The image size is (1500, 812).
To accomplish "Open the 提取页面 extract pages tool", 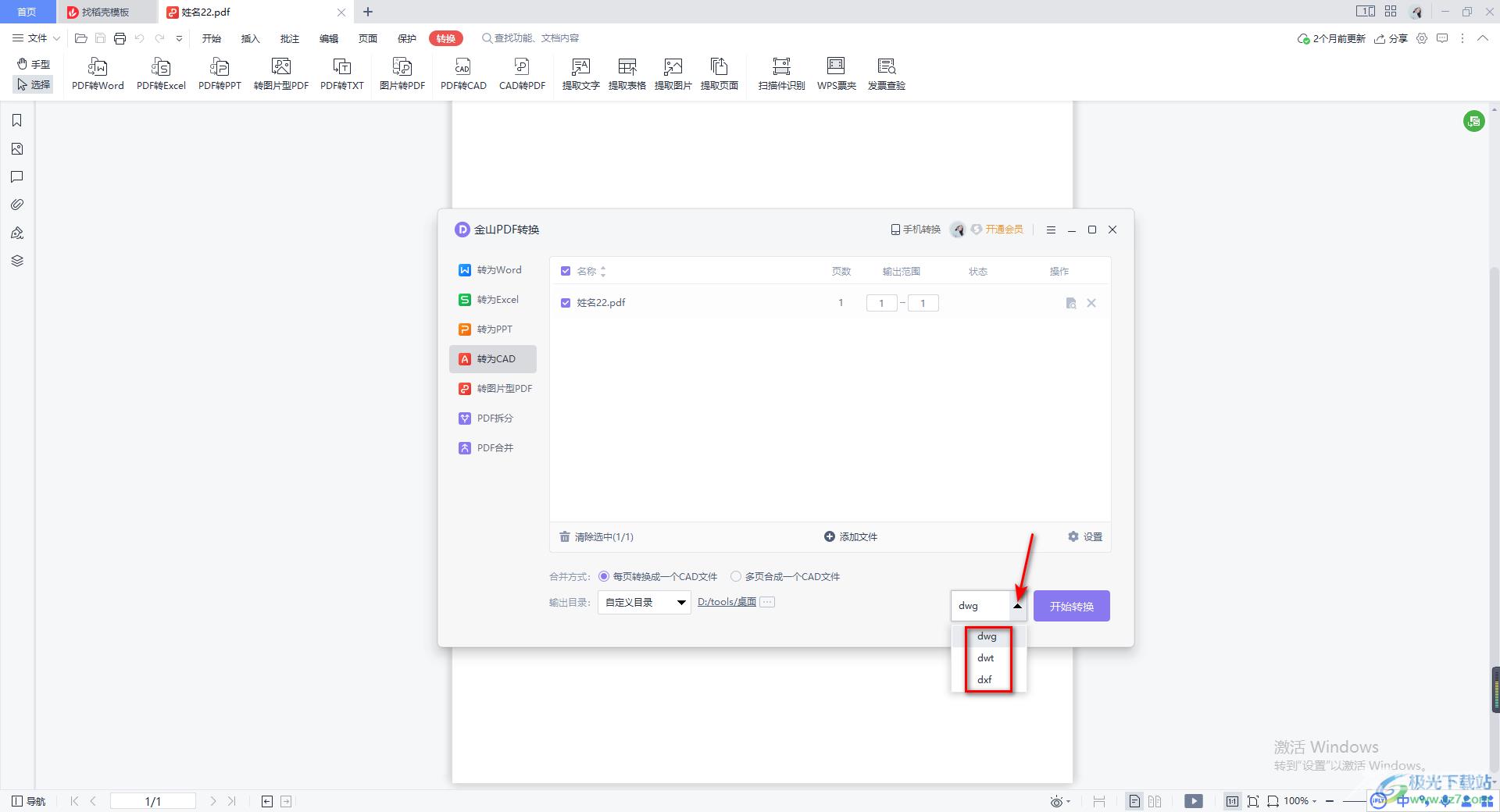I will tap(719, 74).
